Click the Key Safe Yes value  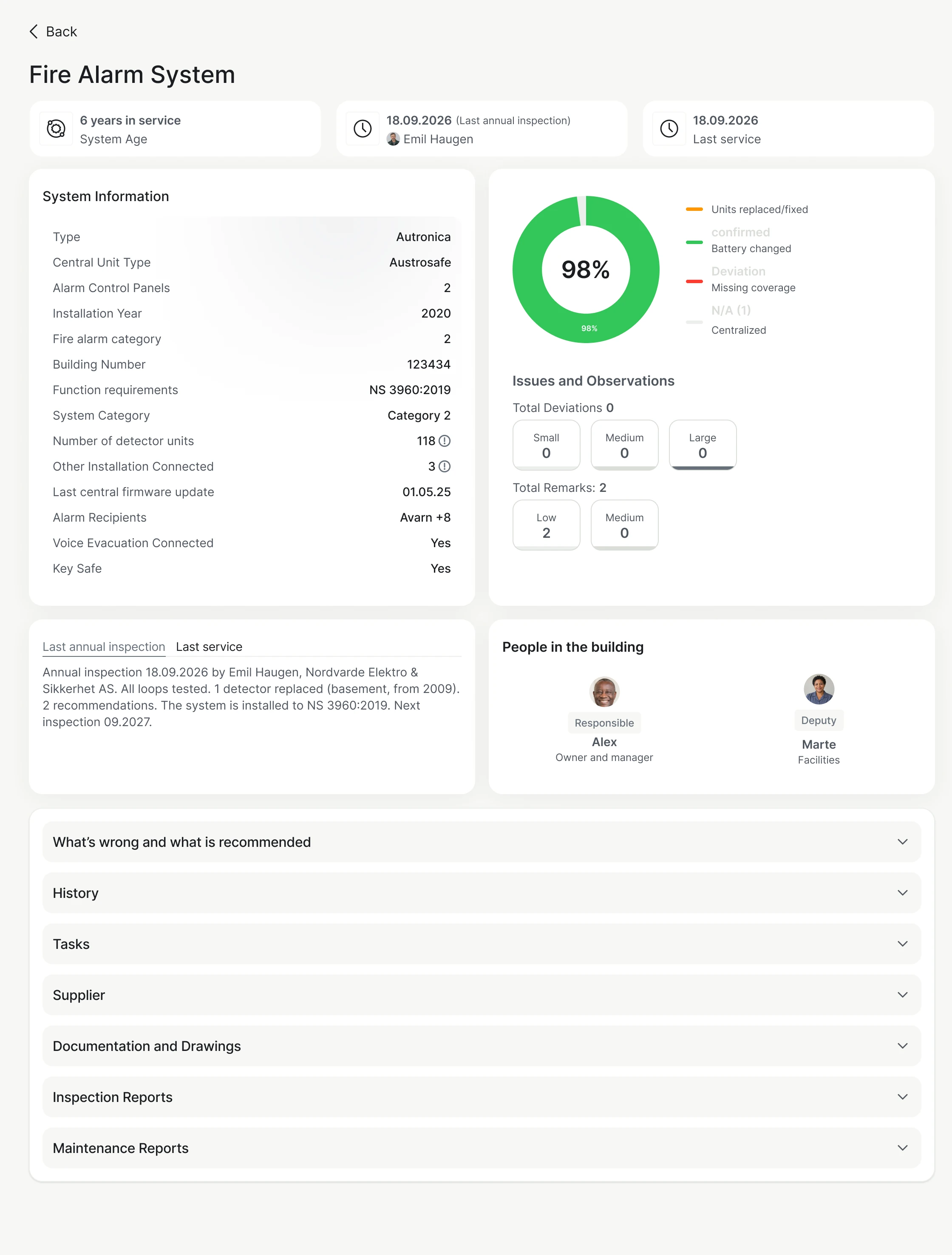pos(440,569)
